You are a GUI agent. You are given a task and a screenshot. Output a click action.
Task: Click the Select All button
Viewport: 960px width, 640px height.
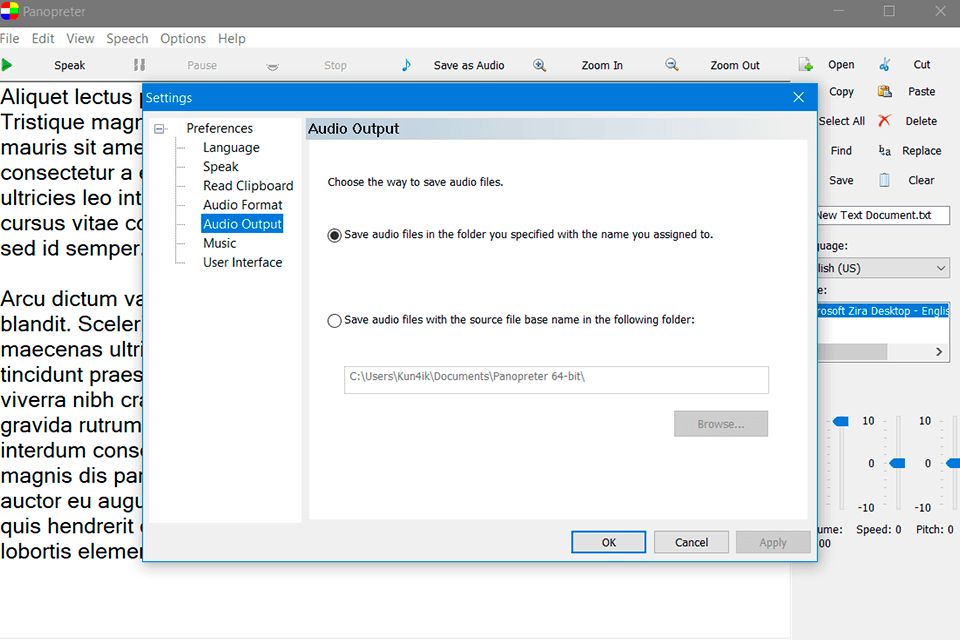(x=842, y=121)
